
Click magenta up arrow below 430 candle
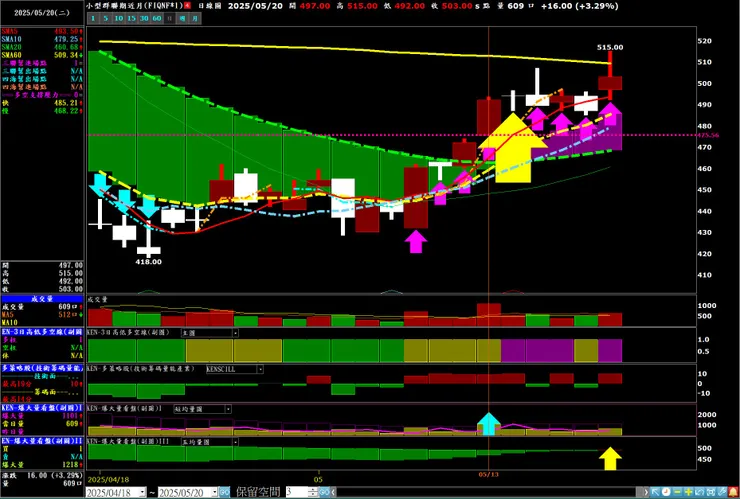coord(416,241)
